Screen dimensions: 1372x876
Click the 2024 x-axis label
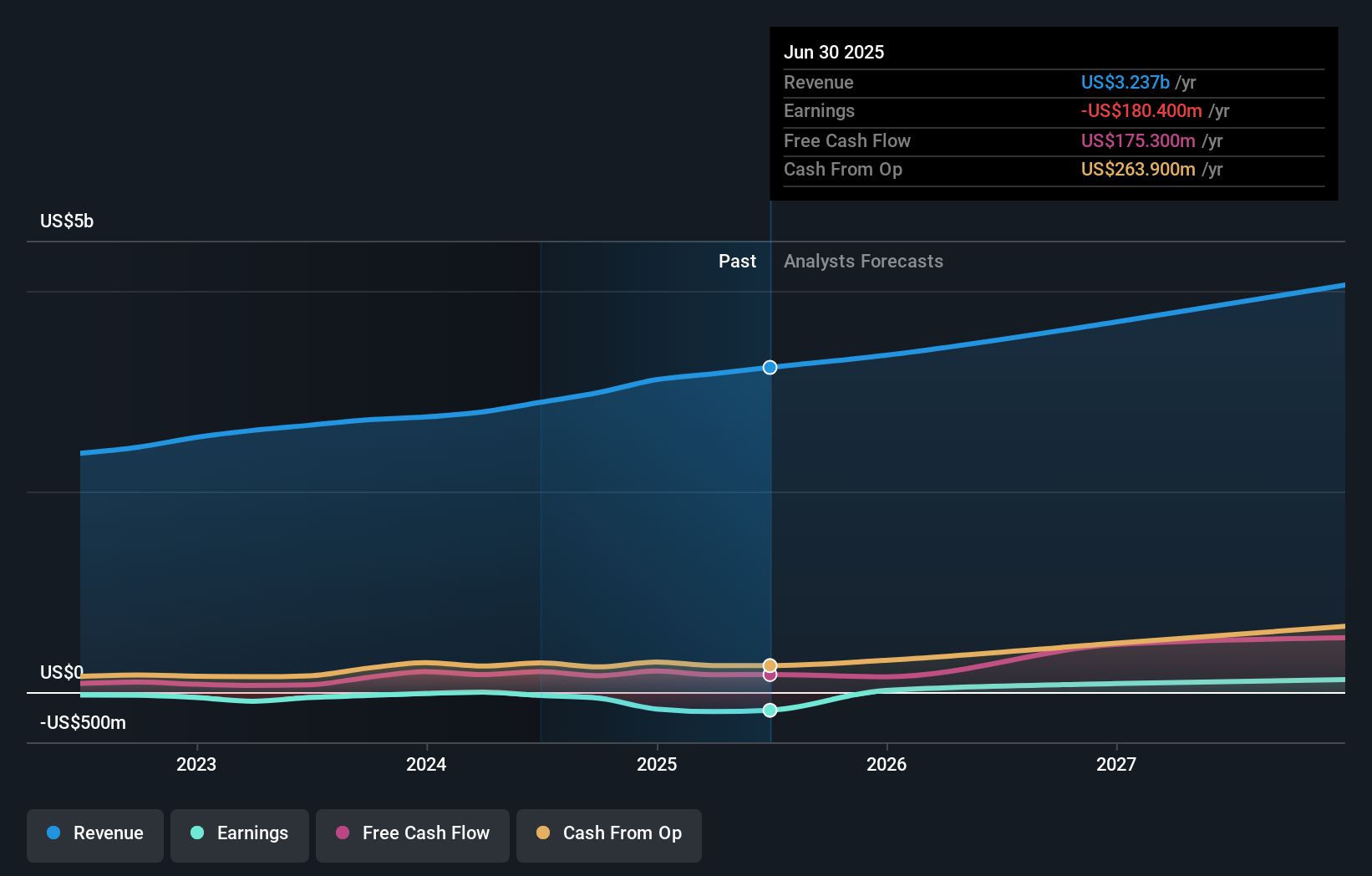coord(426,764)
